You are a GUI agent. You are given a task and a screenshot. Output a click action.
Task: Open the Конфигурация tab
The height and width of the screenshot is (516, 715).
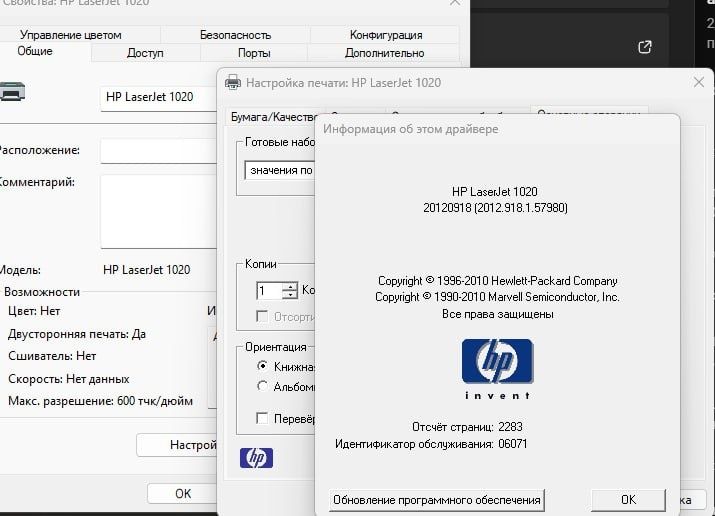point(386,35)
